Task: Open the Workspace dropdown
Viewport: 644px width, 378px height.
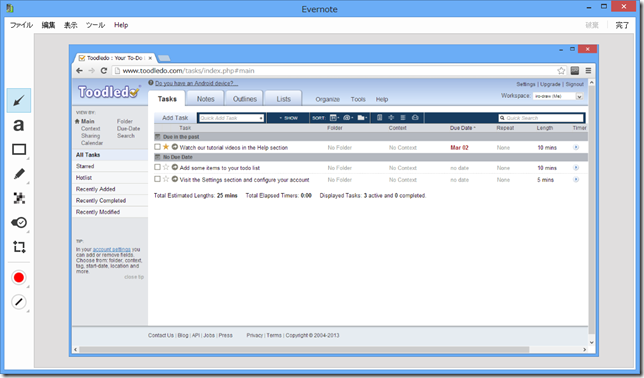Action: click(579, 97)
